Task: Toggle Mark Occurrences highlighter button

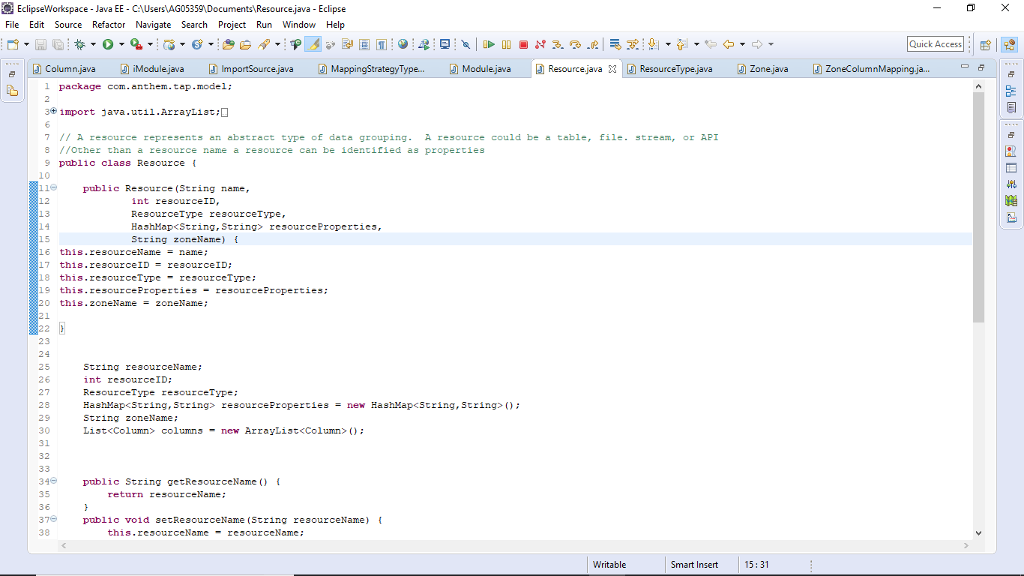Action: pos(313,44)
